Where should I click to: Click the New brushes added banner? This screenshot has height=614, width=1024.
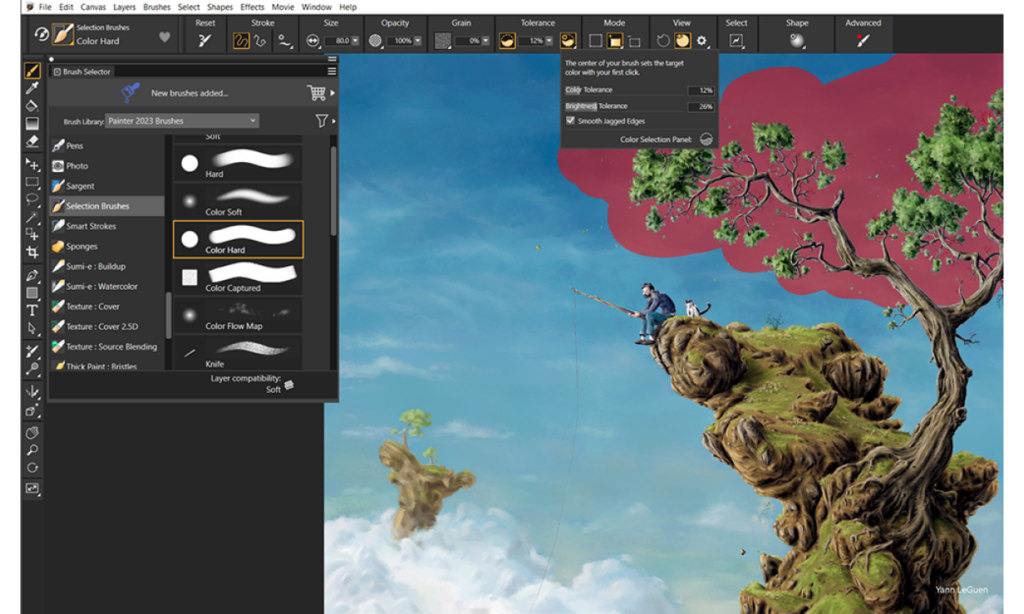[x=189, y=93]
